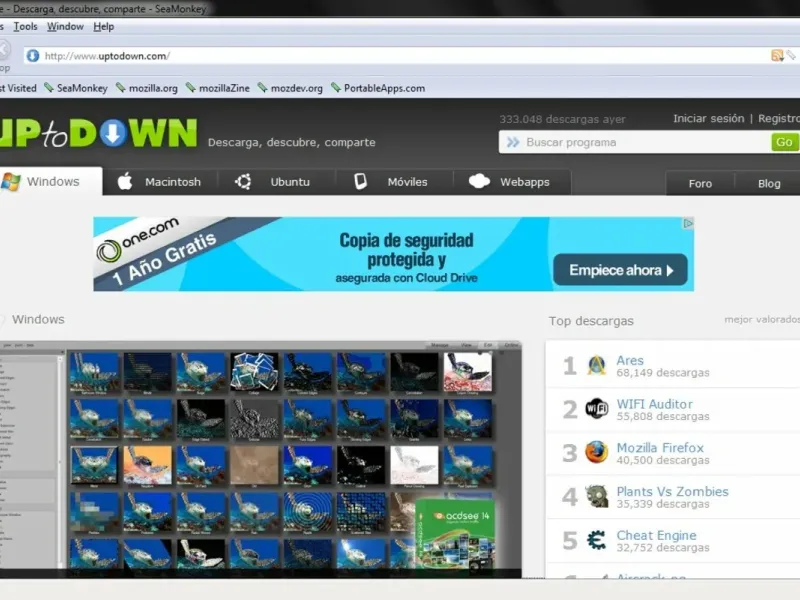
Task: Open the mozillaZine bookmark
Action: click(224, 88)
